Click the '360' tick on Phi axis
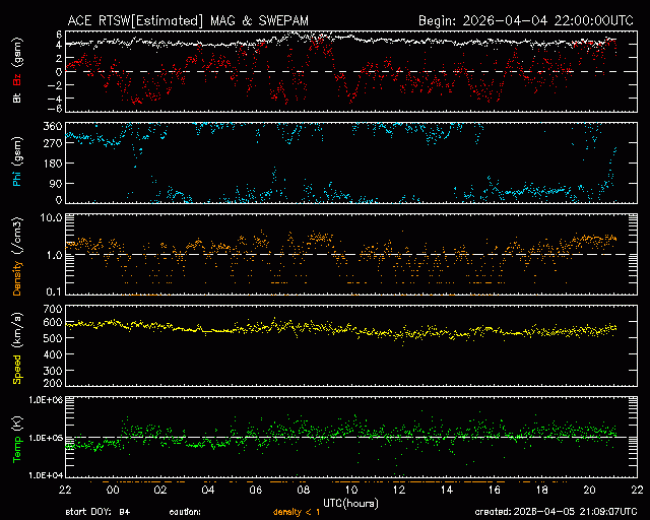The image size is (650, 520). pos(53,126)
